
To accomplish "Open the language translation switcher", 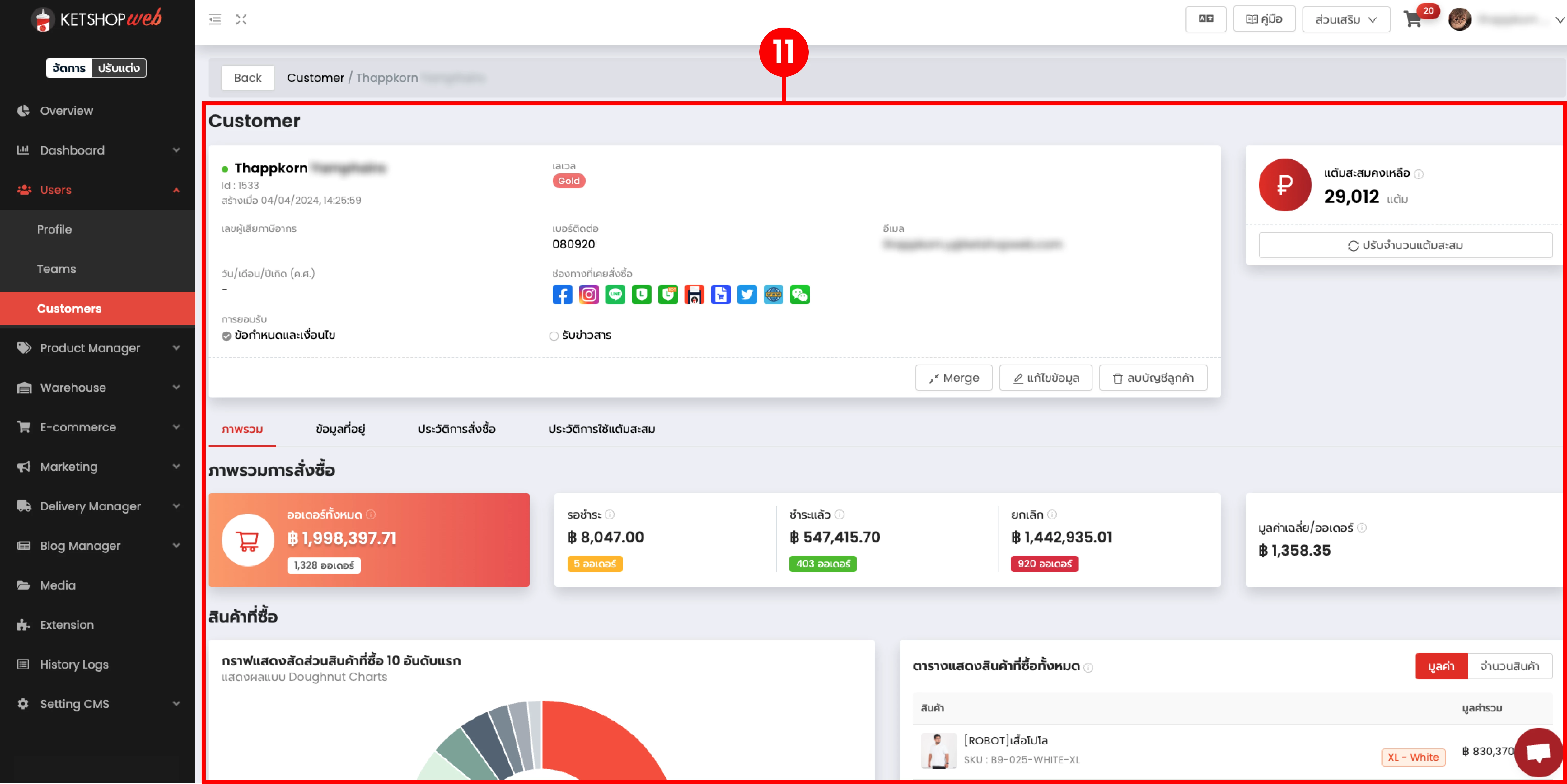I will pos(1206,19).
